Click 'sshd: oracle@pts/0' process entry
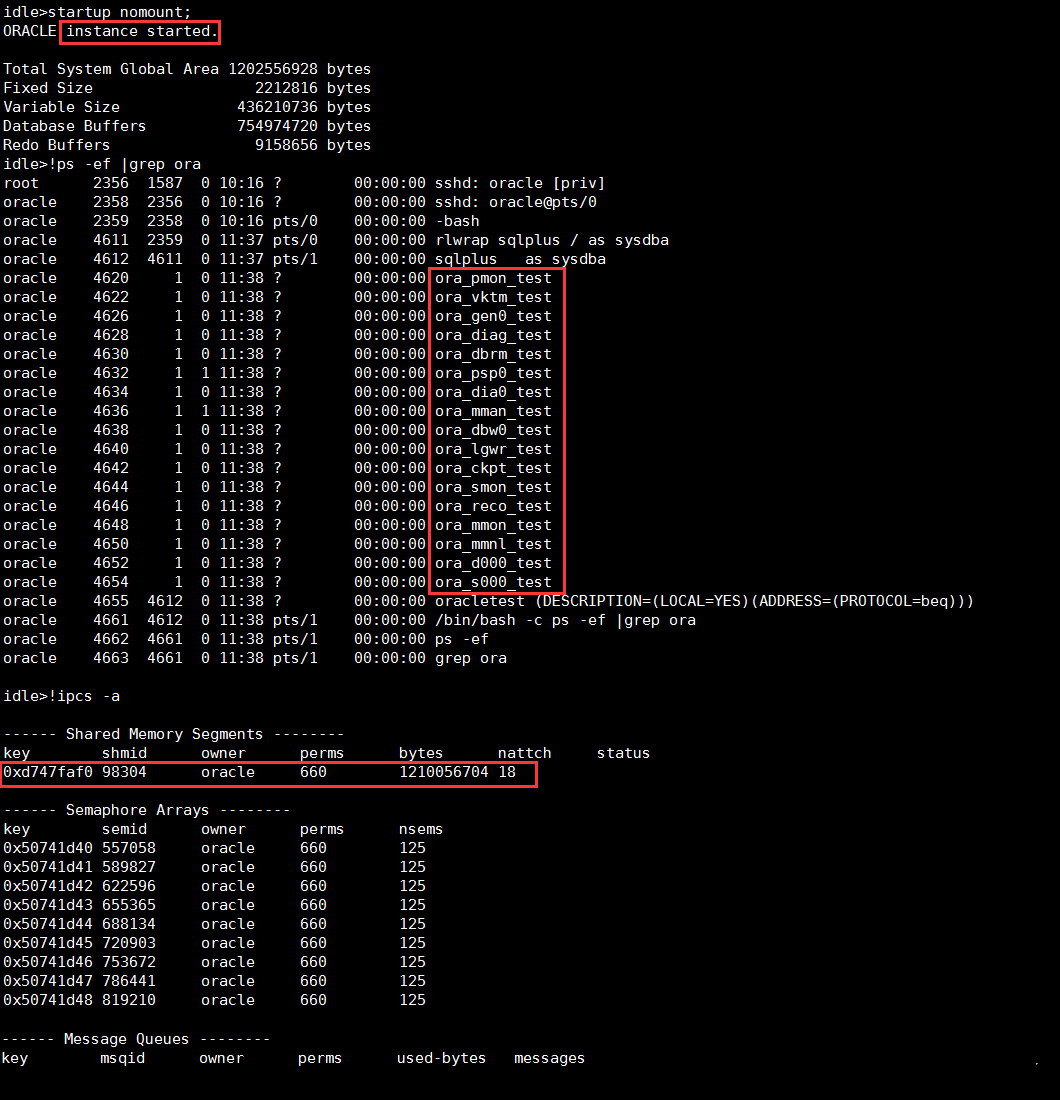This screenshot has width=1060, height=1100. [516, 202]
